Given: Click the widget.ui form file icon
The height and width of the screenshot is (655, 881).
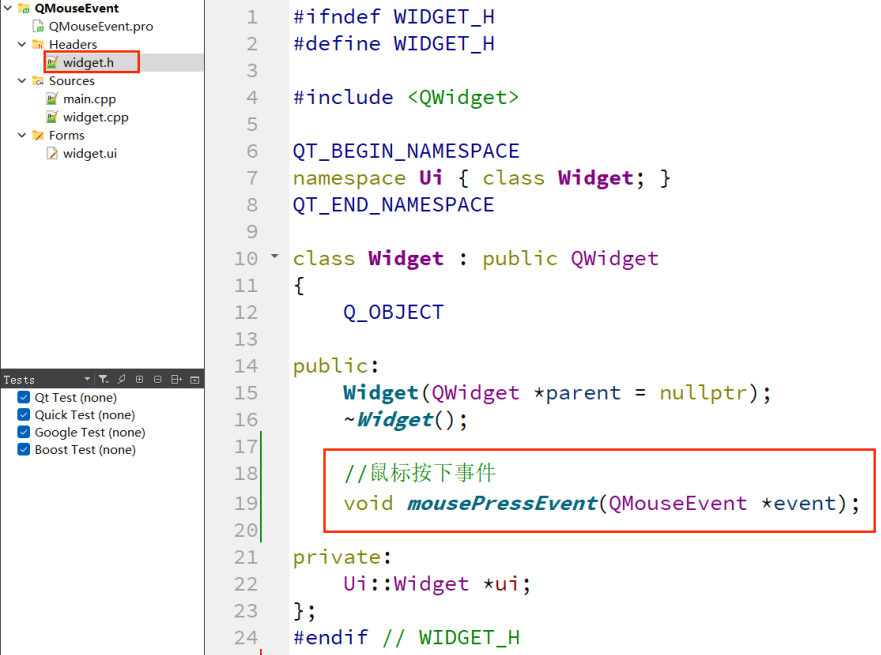Looking at the screenshot, I should 50,153.
